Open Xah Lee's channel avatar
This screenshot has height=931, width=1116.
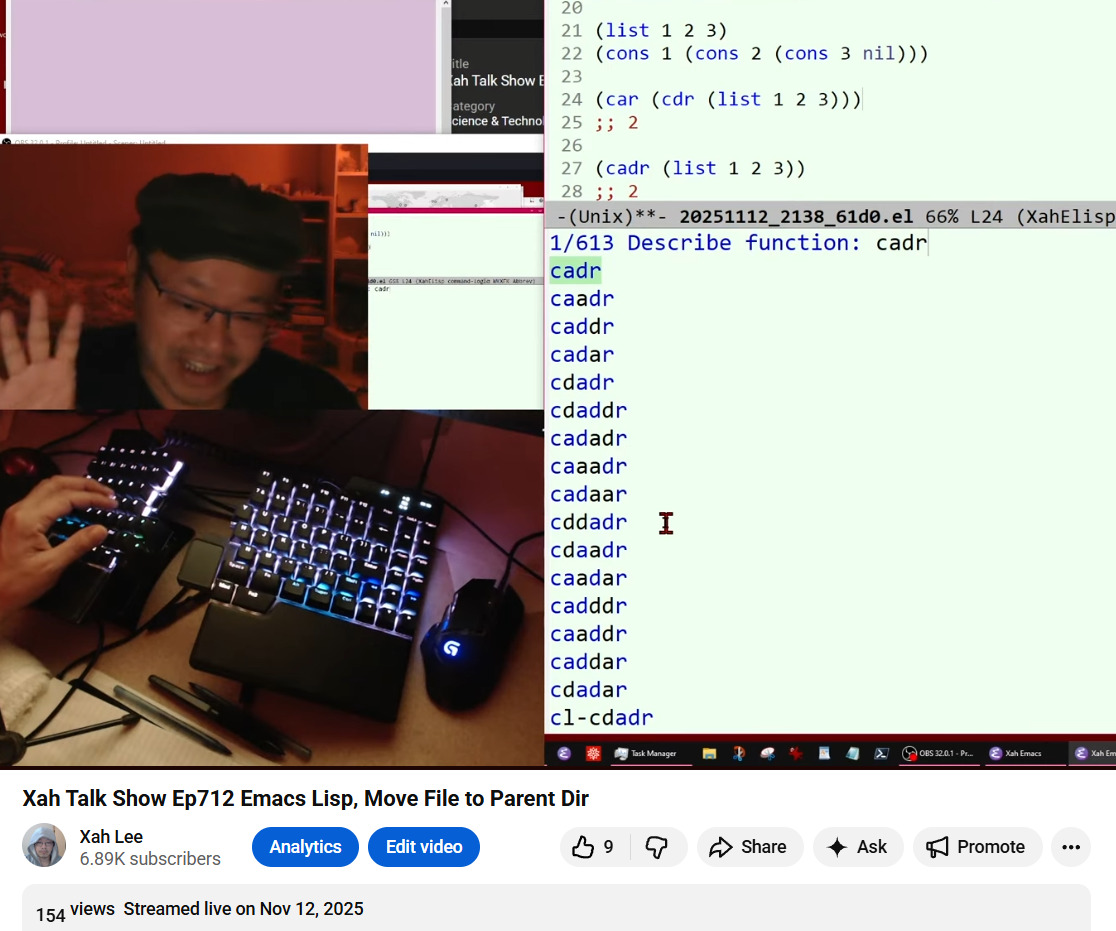pos(44,846)
